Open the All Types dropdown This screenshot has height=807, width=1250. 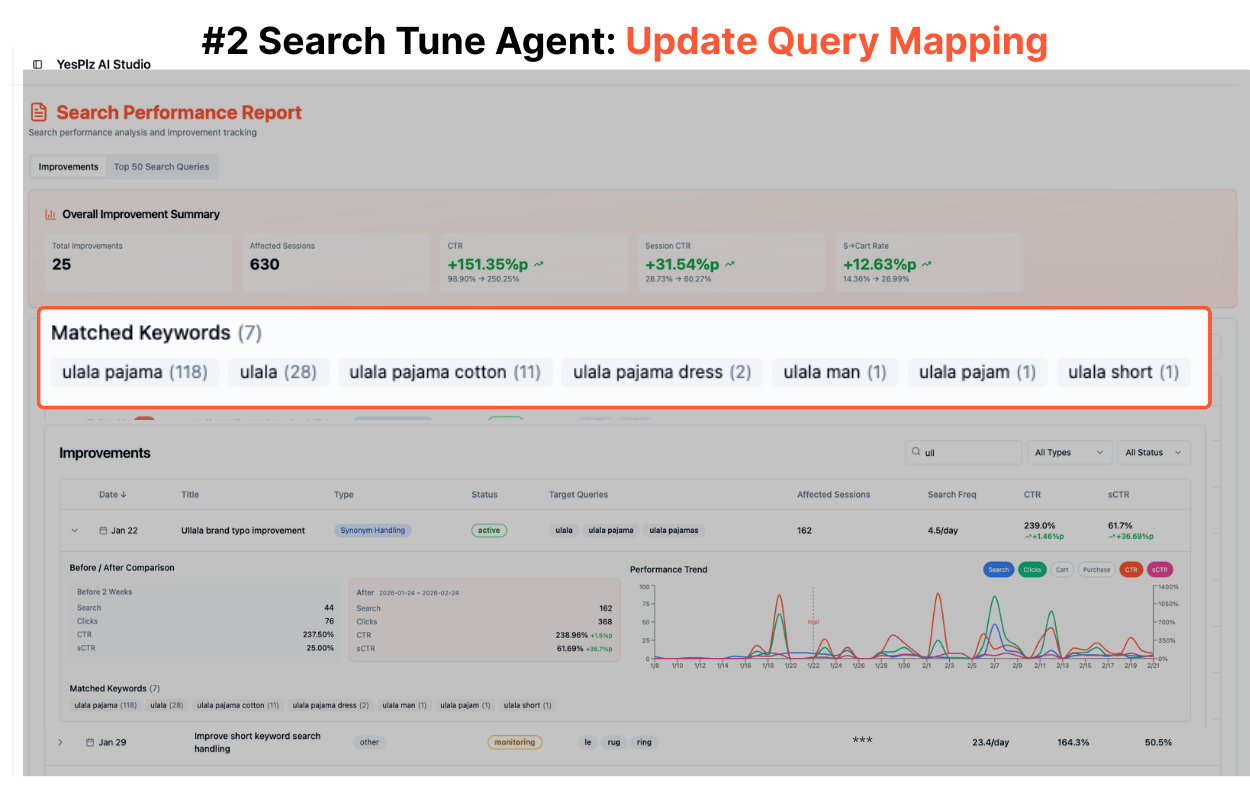point(1070,453)
